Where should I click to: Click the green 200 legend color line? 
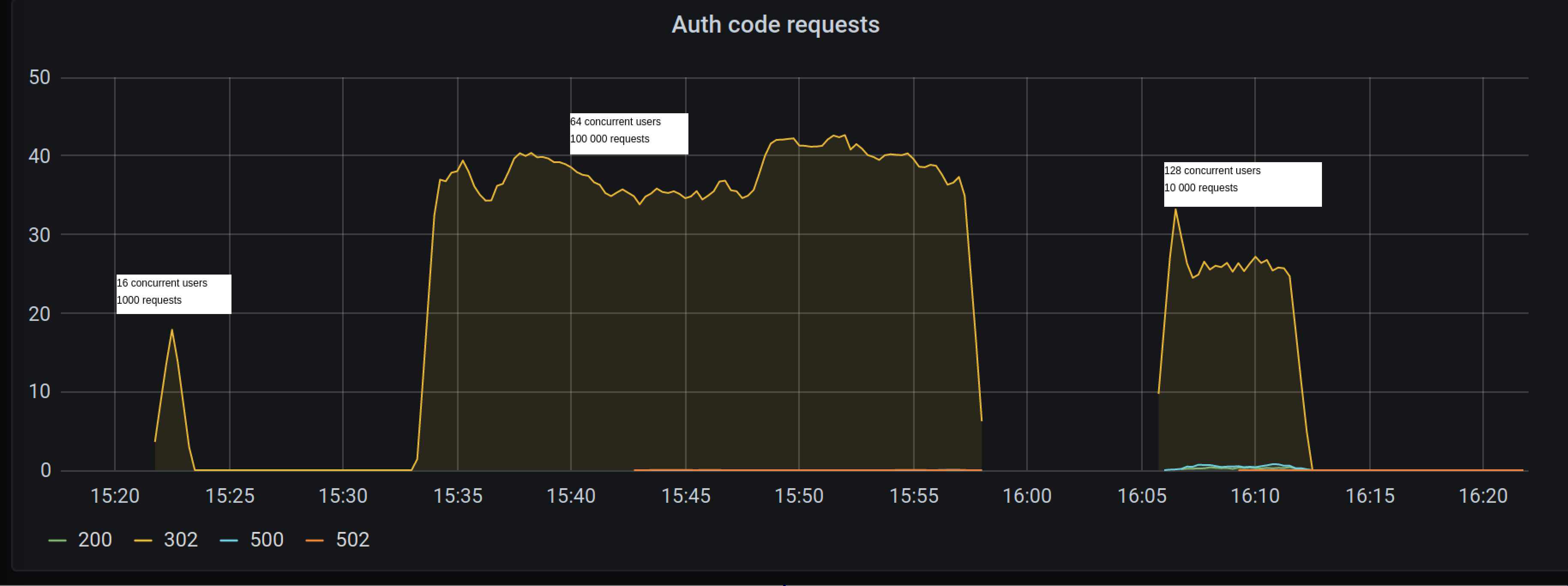coord(57,541)
